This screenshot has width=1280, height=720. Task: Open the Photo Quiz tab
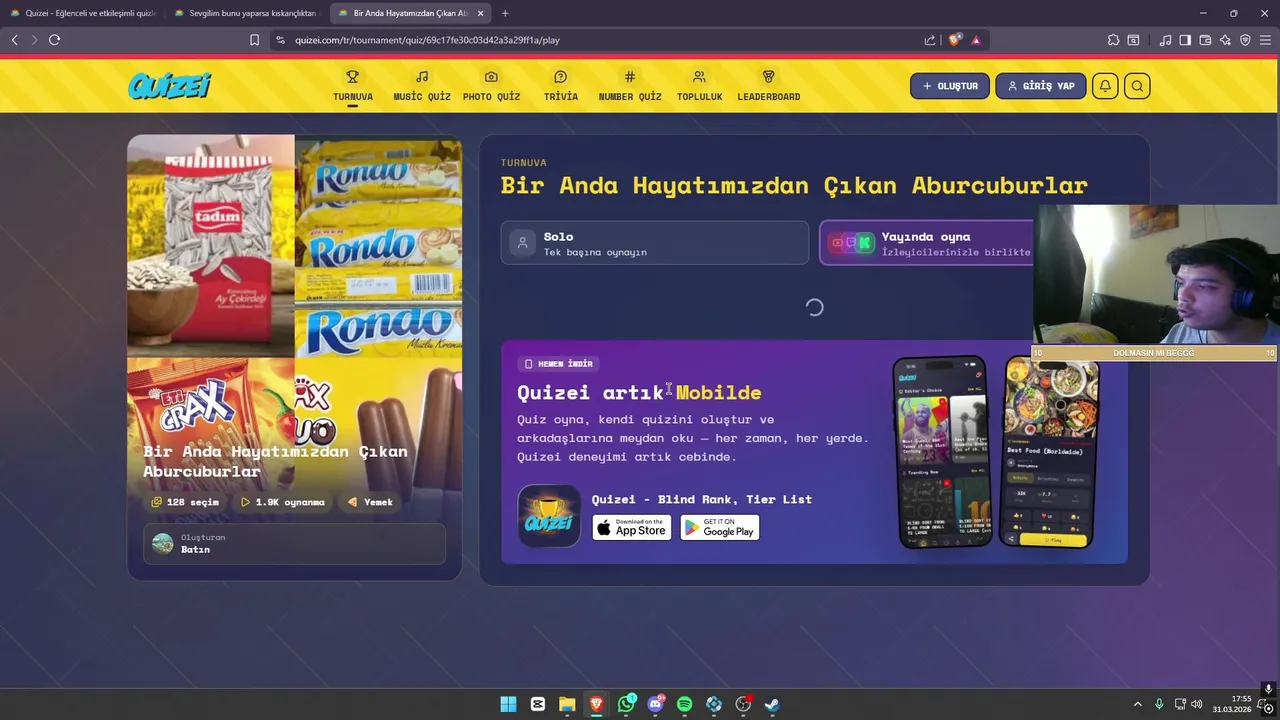click(491, 86)
